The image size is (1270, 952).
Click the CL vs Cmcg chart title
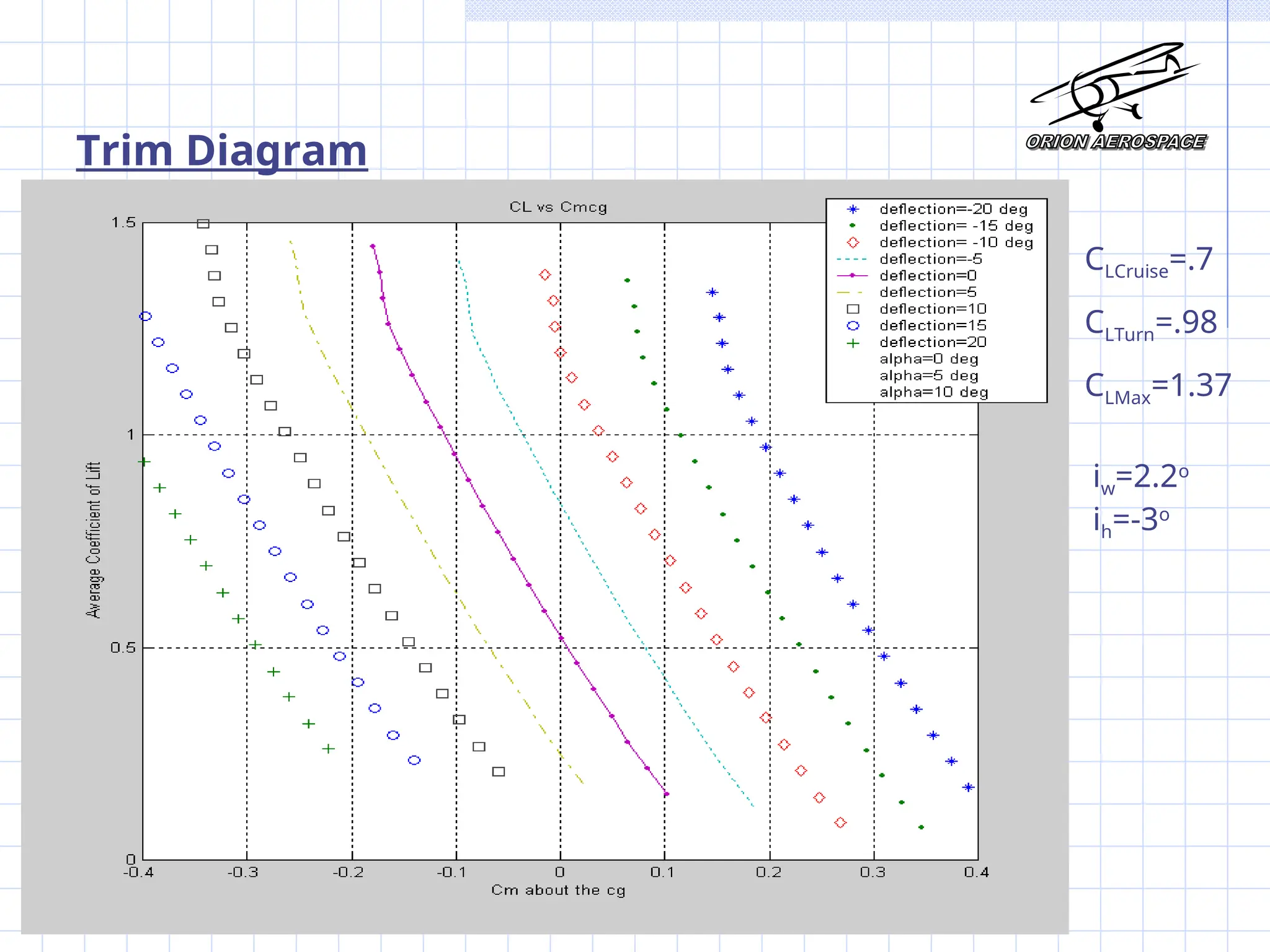558,207
